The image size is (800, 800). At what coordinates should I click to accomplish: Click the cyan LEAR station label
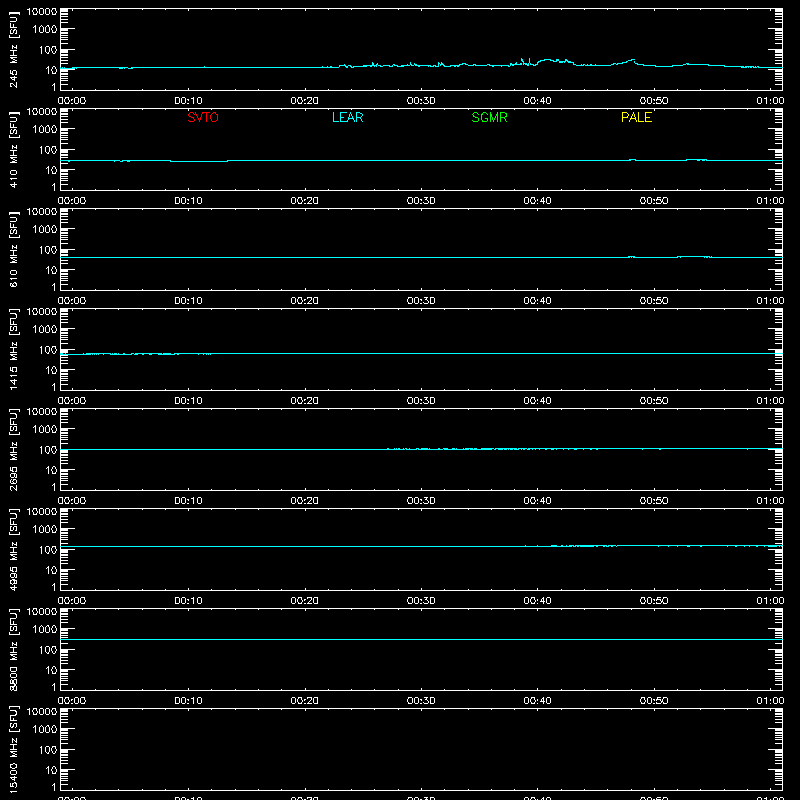coord(347,117)
